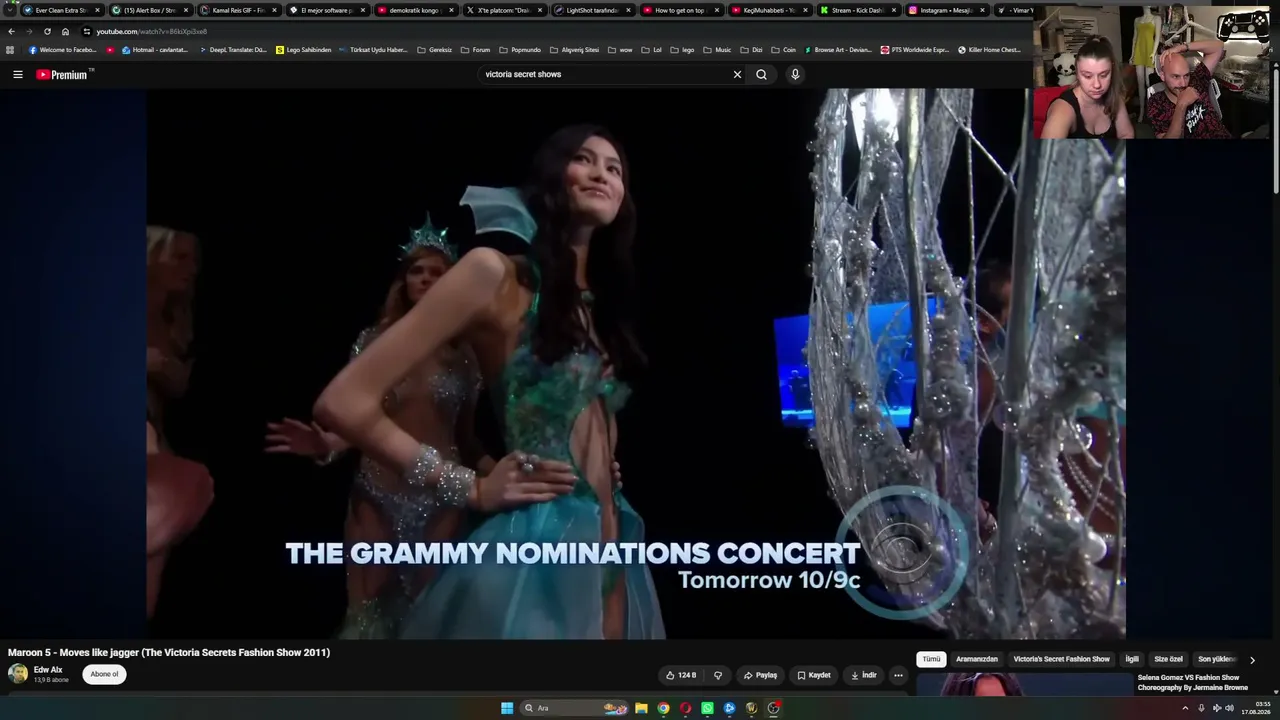Clear the search box with the X
The height and width of the screenshot is (720, 1280).
tap(737, 74)
